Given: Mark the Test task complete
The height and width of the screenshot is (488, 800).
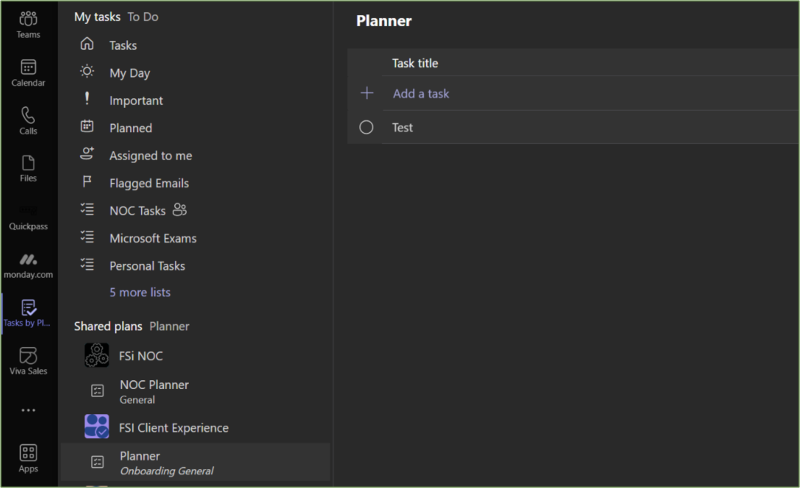Looking at the screenshot, I should click(x=366, y=127).
